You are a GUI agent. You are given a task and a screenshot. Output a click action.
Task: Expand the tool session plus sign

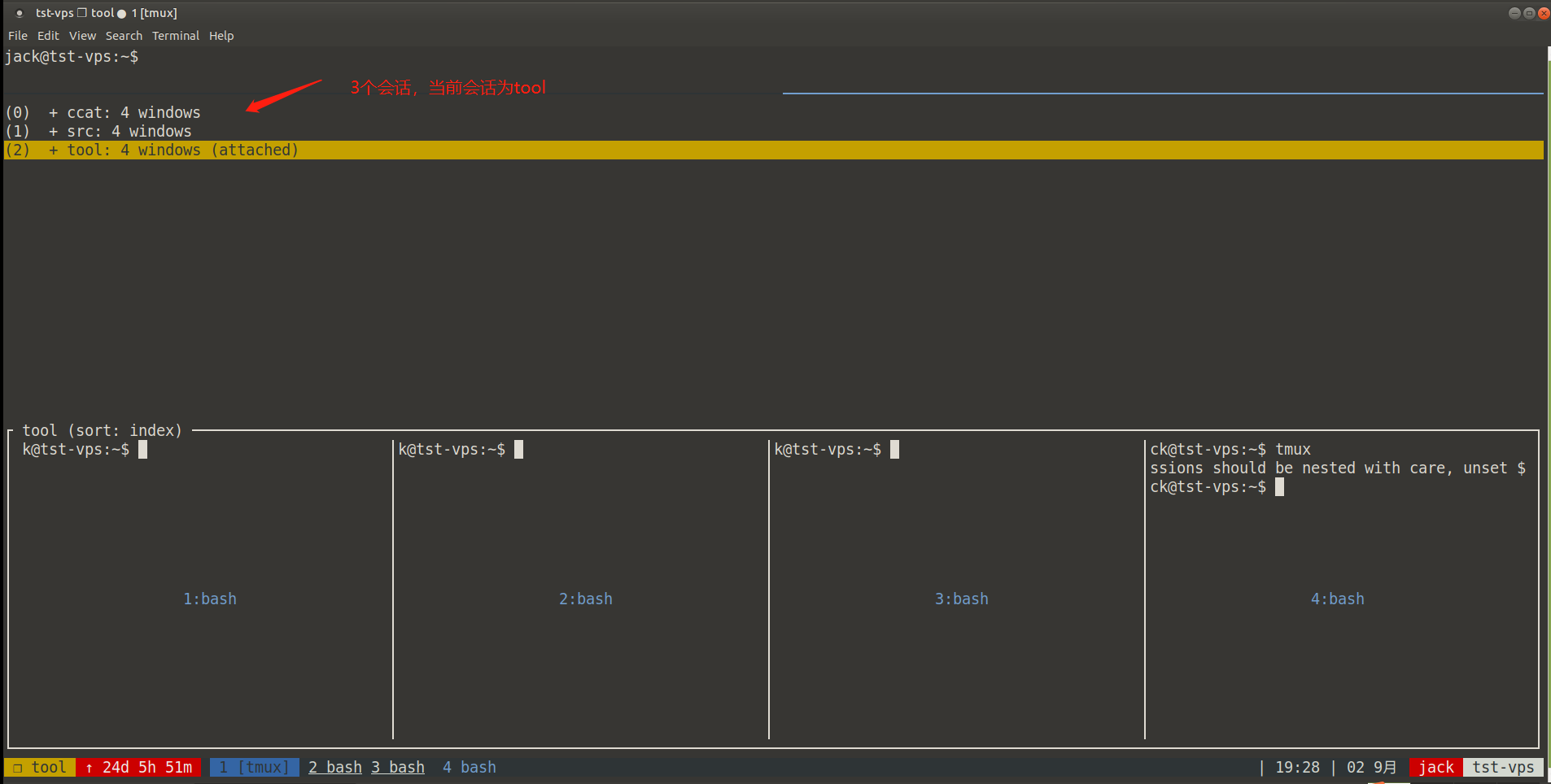(53, 150)
